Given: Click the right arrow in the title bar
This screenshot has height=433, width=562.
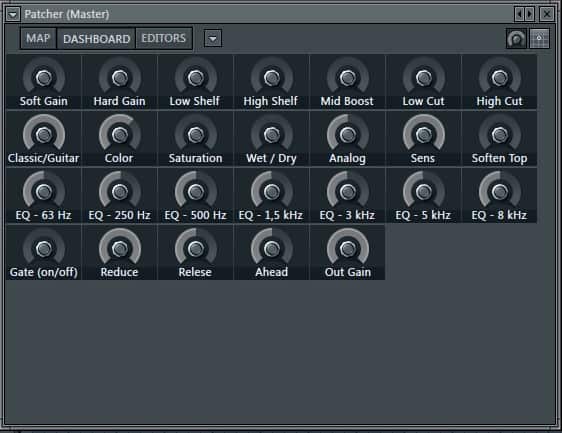Looking at the screenshot, I should pos(530,14).
